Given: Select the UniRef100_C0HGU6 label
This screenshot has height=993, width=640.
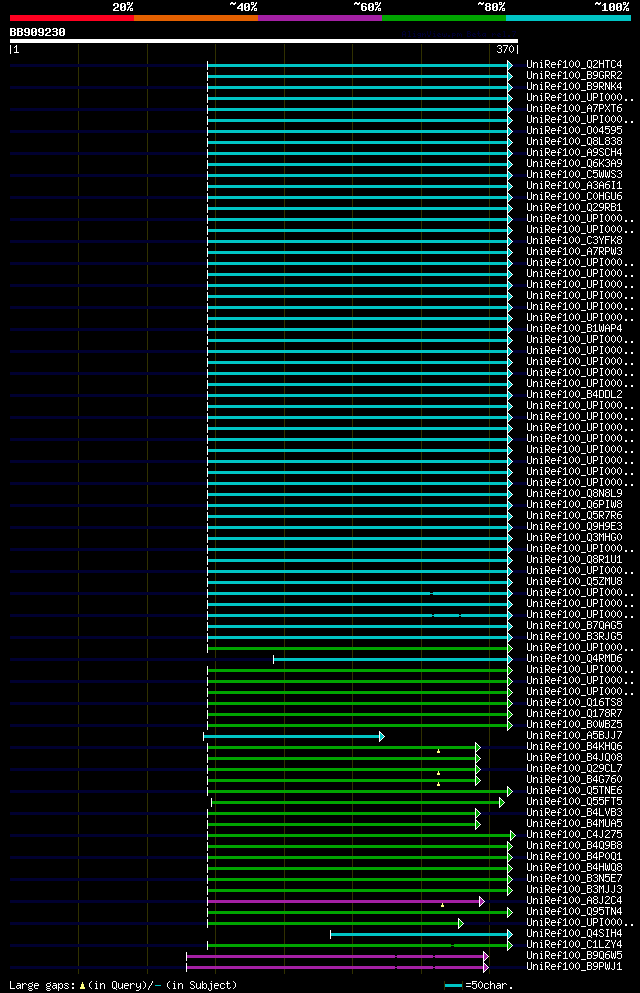Looking at the screenshot, I should (x=574, y=196).
